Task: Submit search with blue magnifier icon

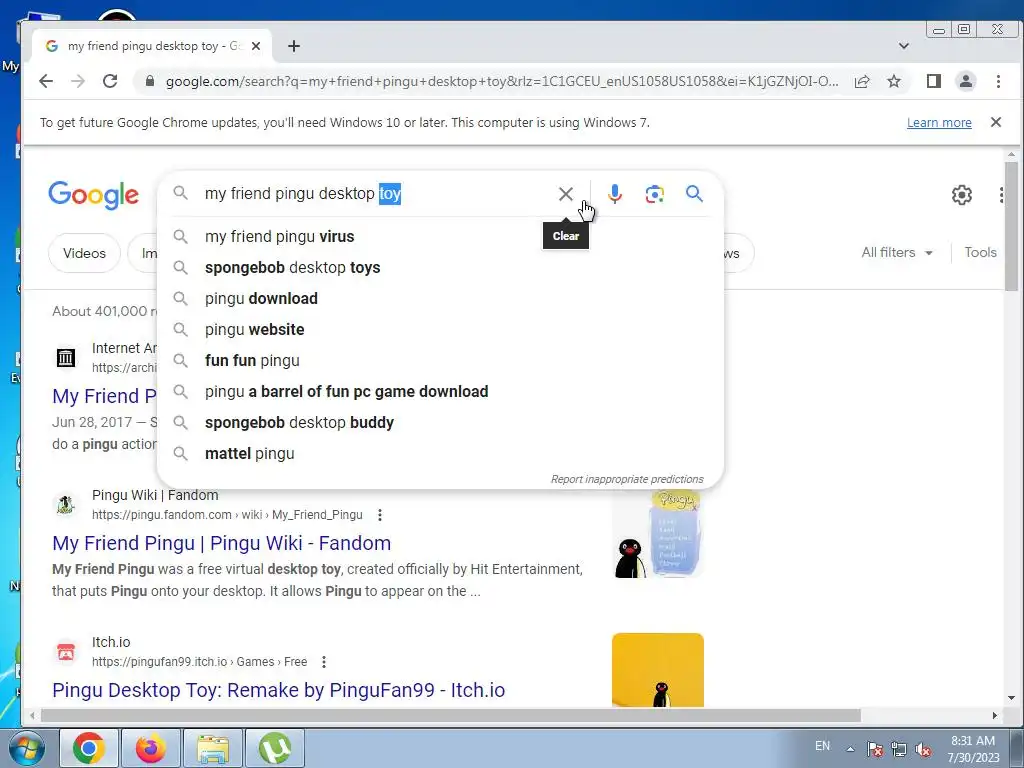Action: pyautogui.click(x=694, y=194)
